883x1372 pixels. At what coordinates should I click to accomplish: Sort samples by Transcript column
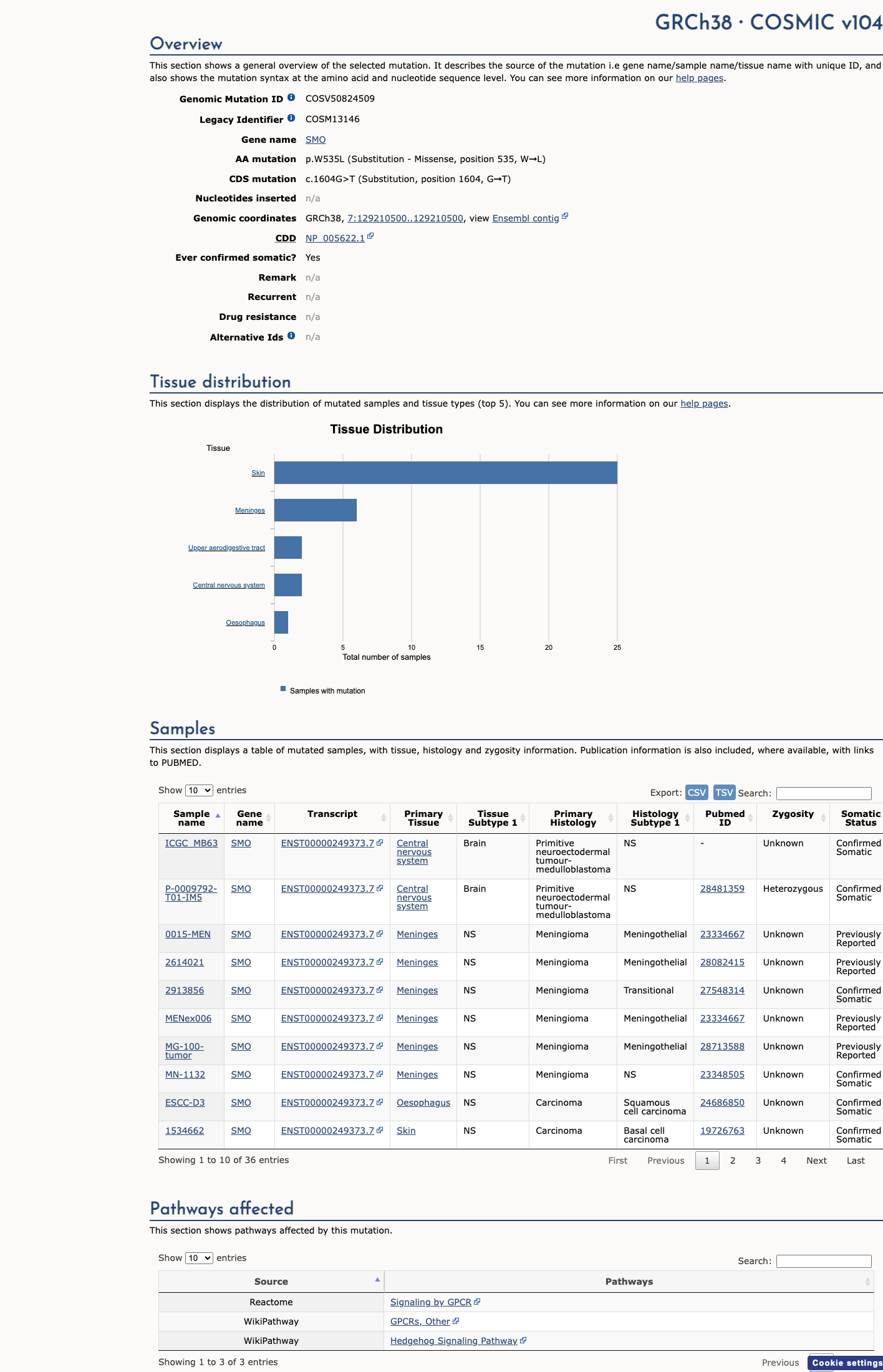[332, 818]
